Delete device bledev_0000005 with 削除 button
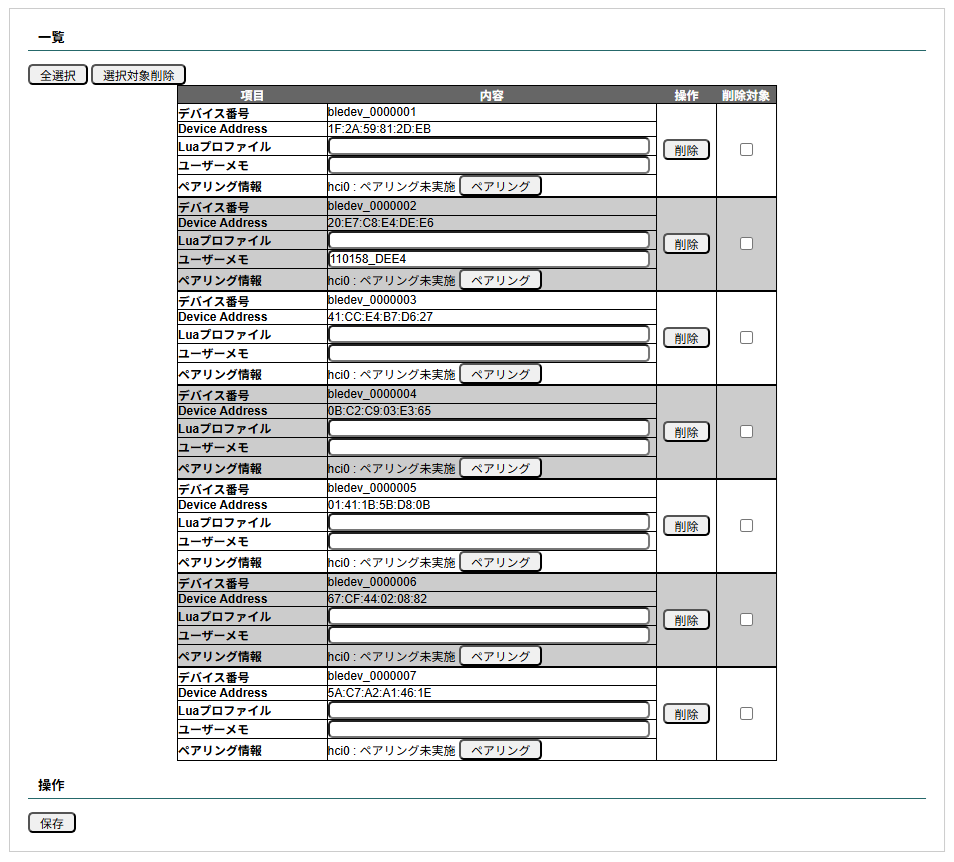The width and height of the screenshot is (954, 862). pyautogui.click(x=686, y=526)
